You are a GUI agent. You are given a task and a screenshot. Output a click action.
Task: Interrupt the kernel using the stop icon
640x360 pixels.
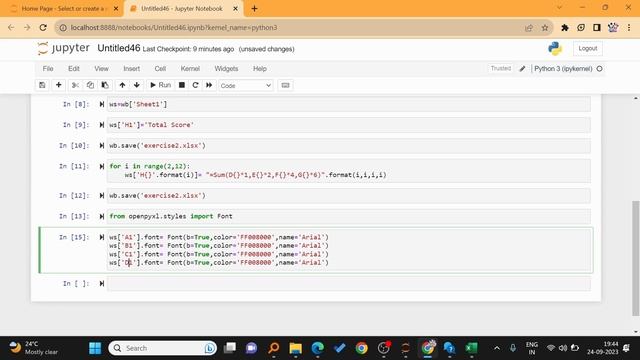(x=182, y=85)
